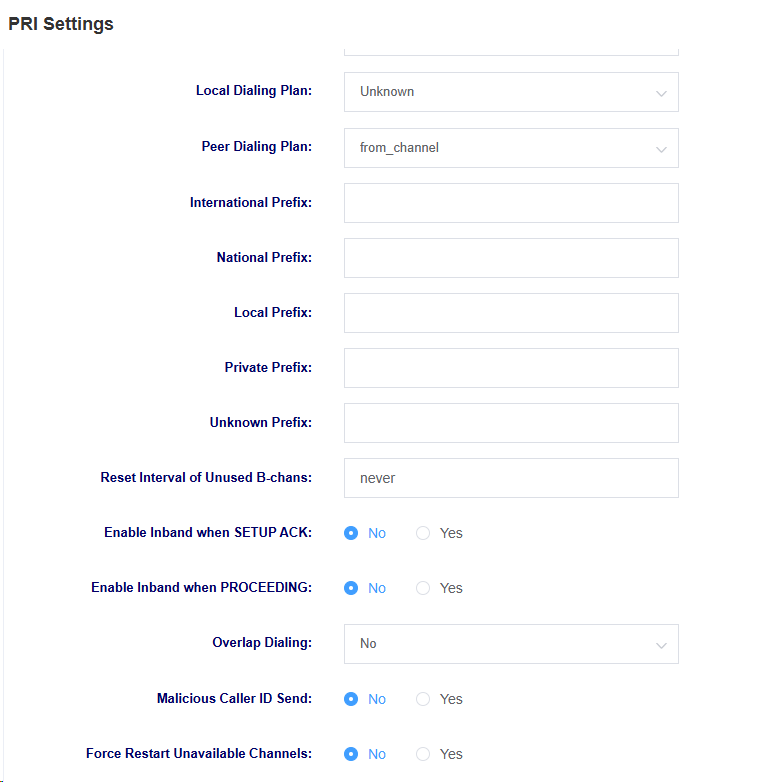
Task: Click the chevron arrow in Overlap Dialing
Action: tap(661, 645)
